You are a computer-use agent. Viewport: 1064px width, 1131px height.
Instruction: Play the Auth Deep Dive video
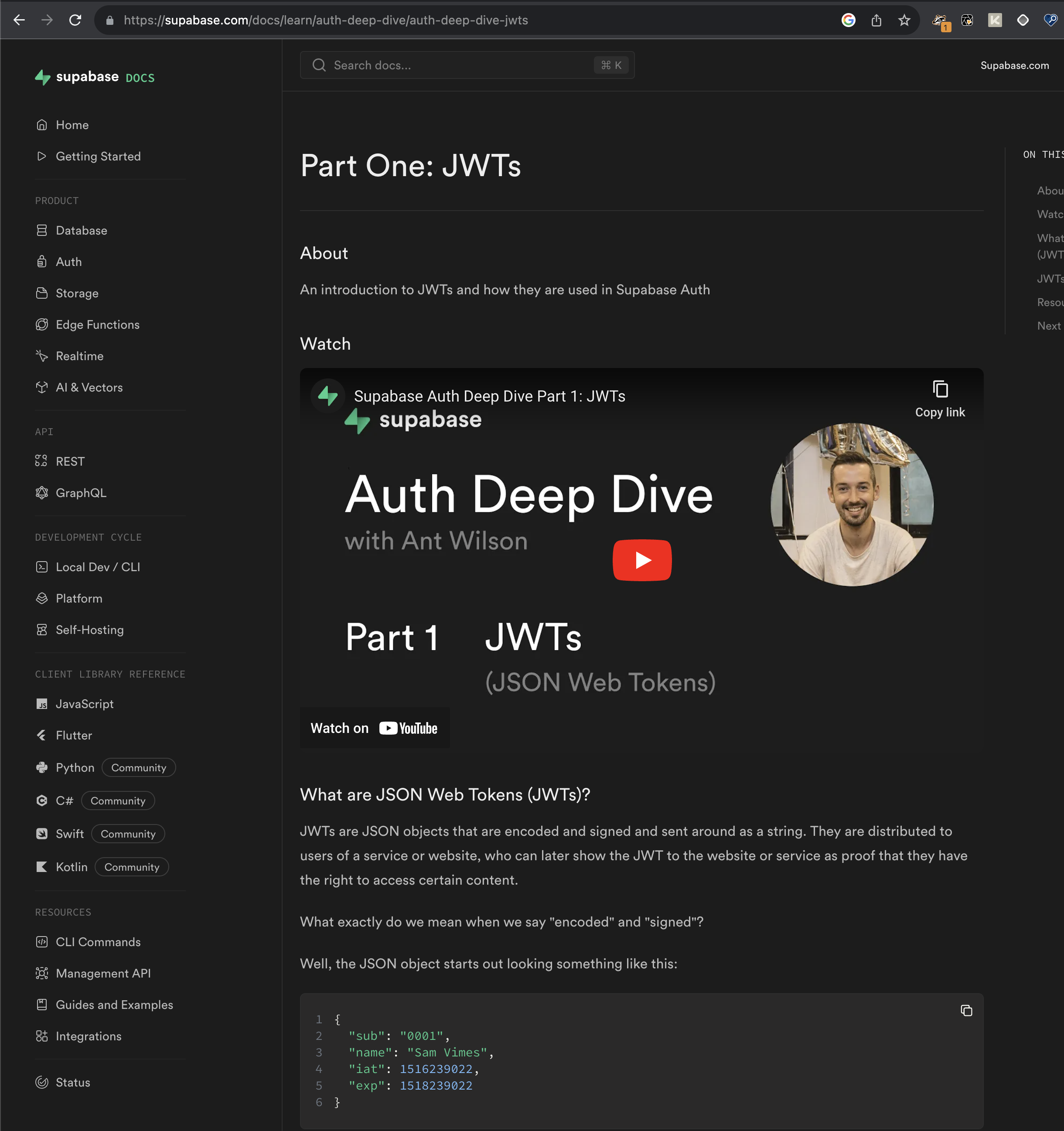click(642, 560)
